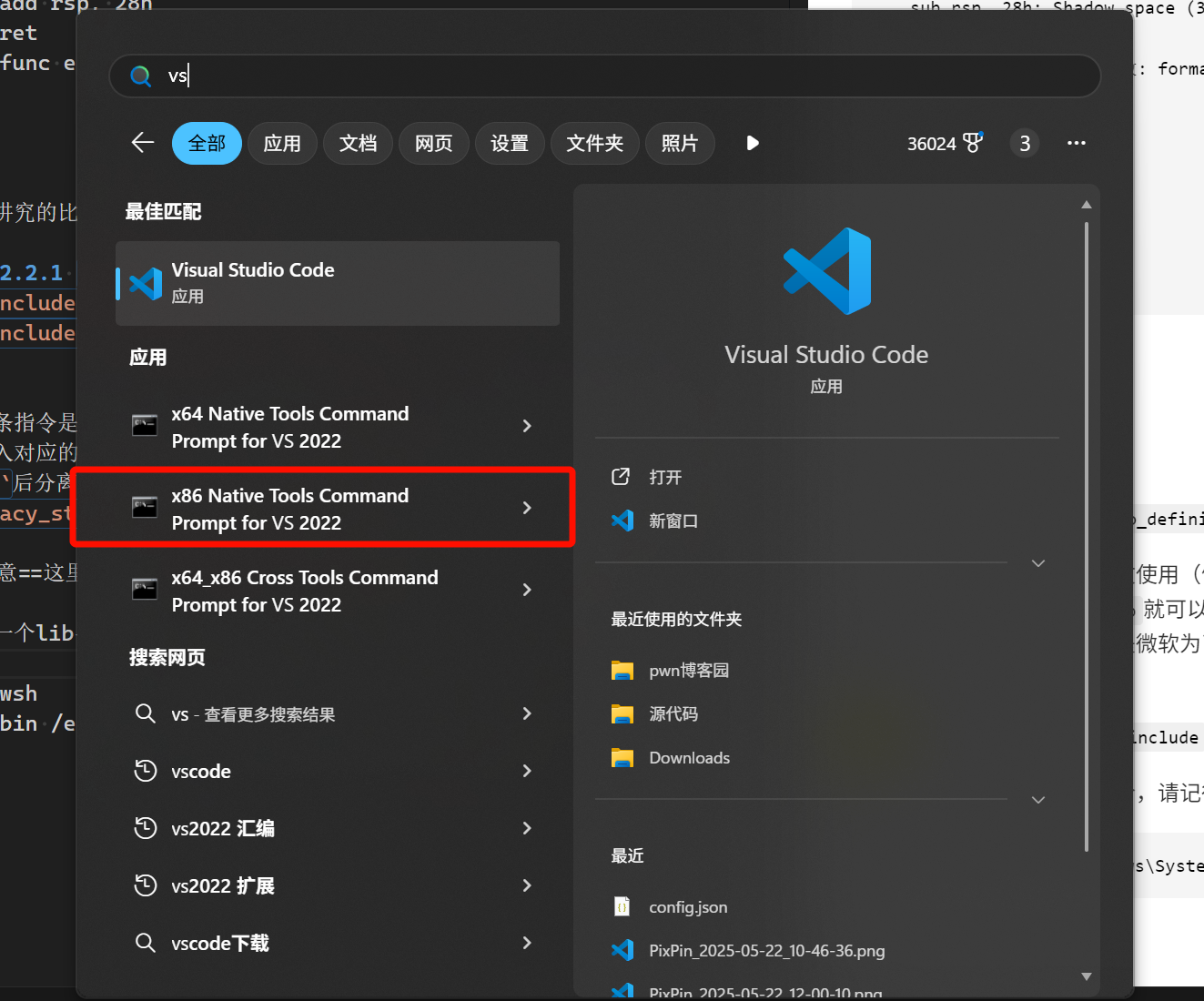The image size is (1204, 1001).
Task: Select the 文档 filter tab
Action: pyautogui.click(x=358, y=143)
